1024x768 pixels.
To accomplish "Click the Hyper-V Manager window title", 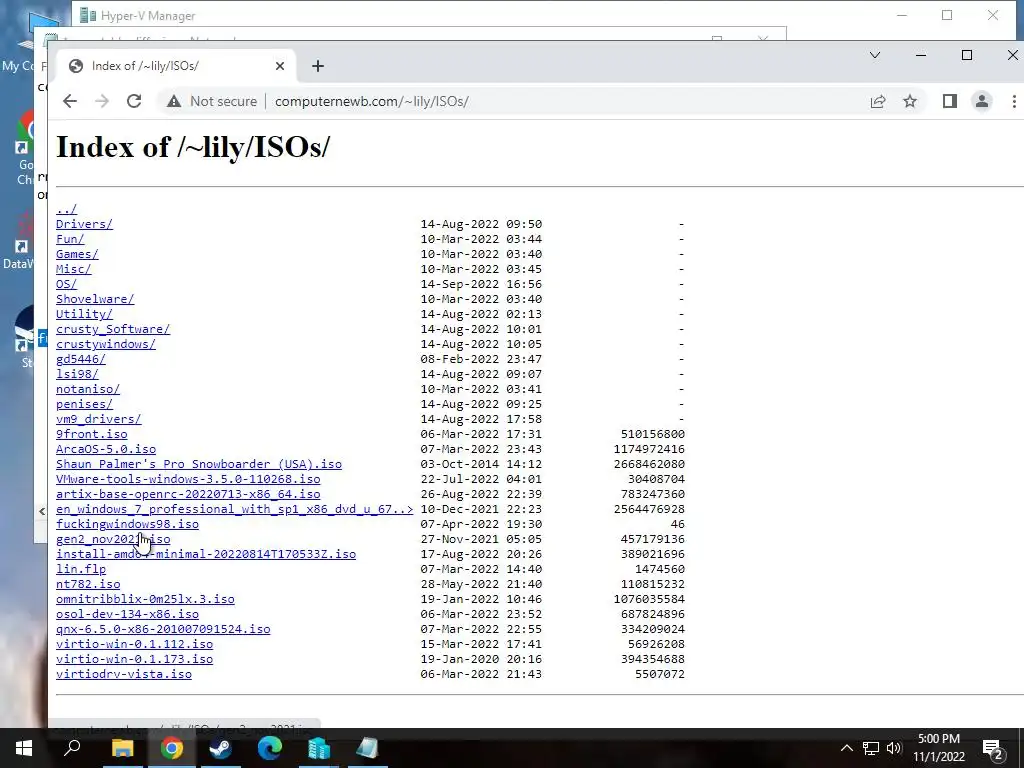I will (x=148, y=16).
